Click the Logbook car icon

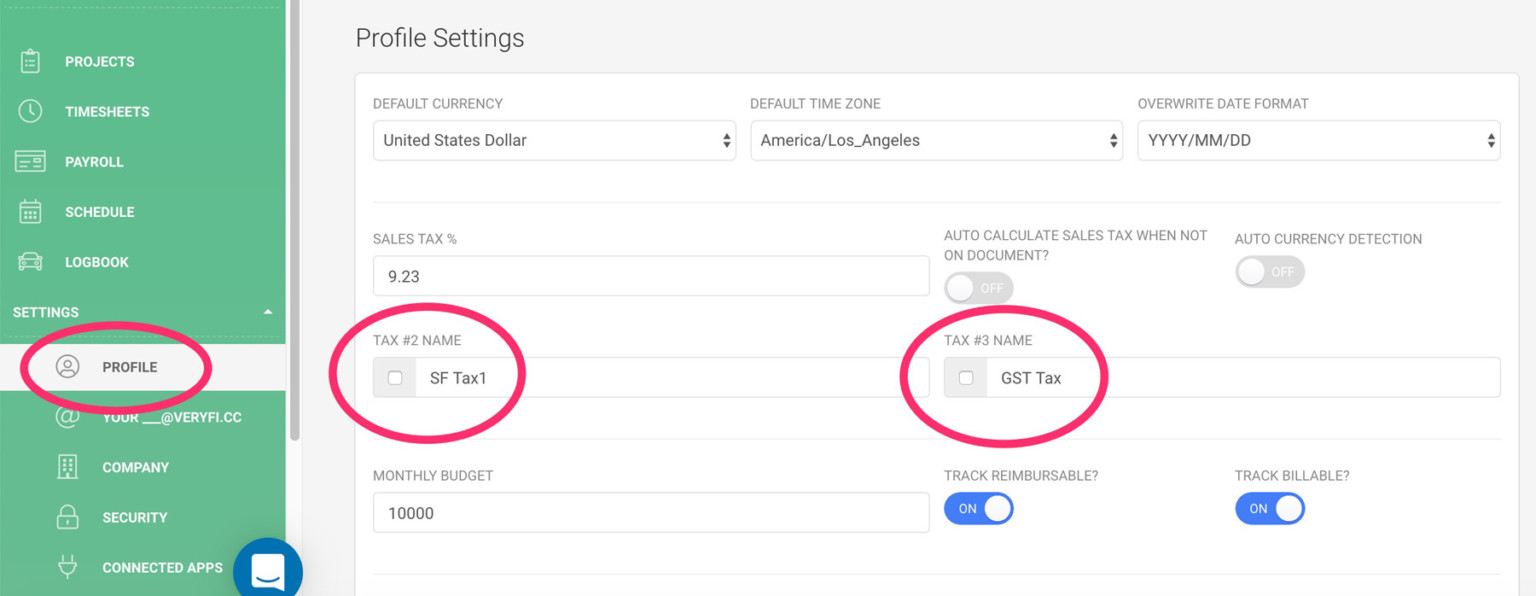[x=30, y=262]
